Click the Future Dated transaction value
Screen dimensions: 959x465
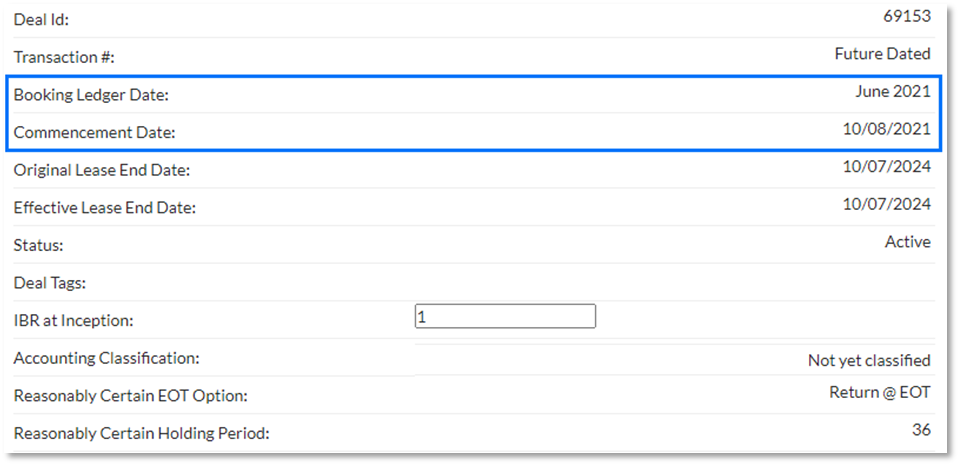pos(883,54)
